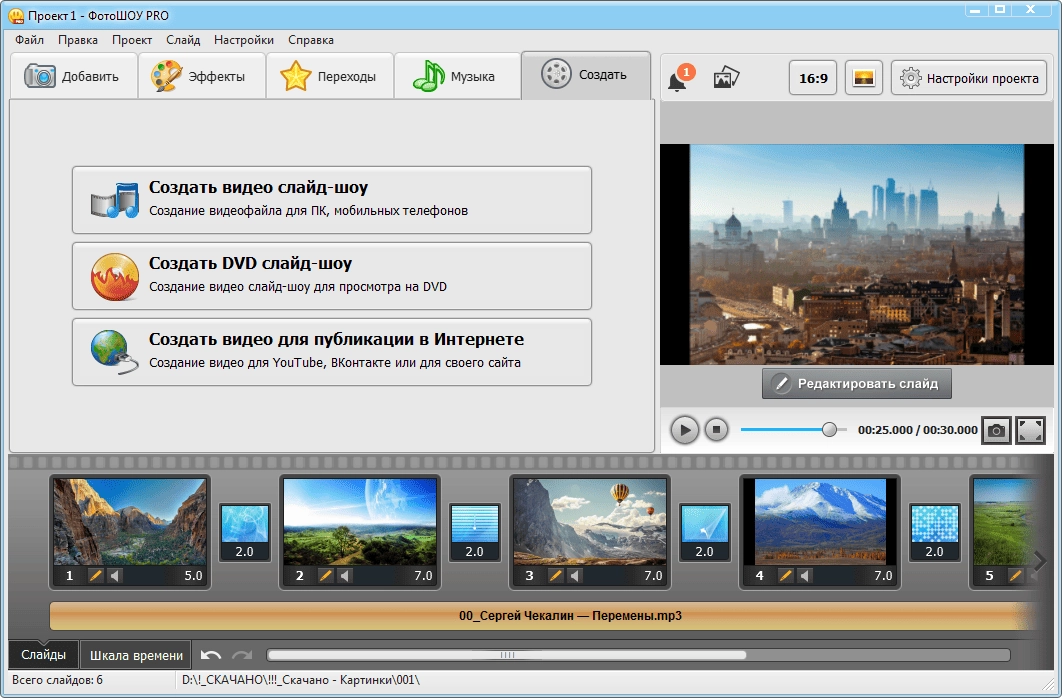1062x698 pixels.
Task: Click Создать видео слайд-шоу button
Action: (332, 200)
